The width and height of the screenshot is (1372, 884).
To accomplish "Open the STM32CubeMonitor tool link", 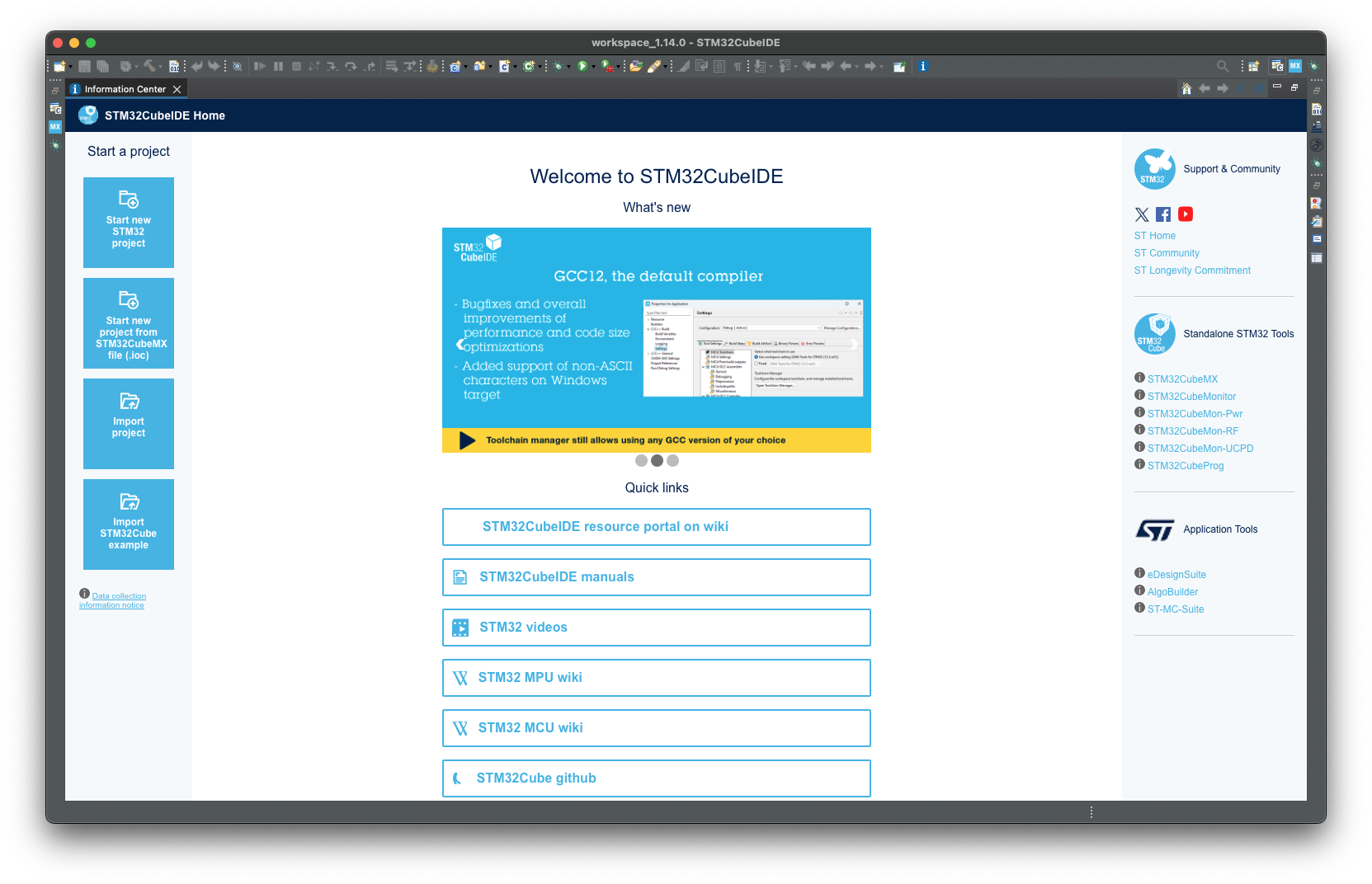I will pyautogui.click(x=1191, y=397).
